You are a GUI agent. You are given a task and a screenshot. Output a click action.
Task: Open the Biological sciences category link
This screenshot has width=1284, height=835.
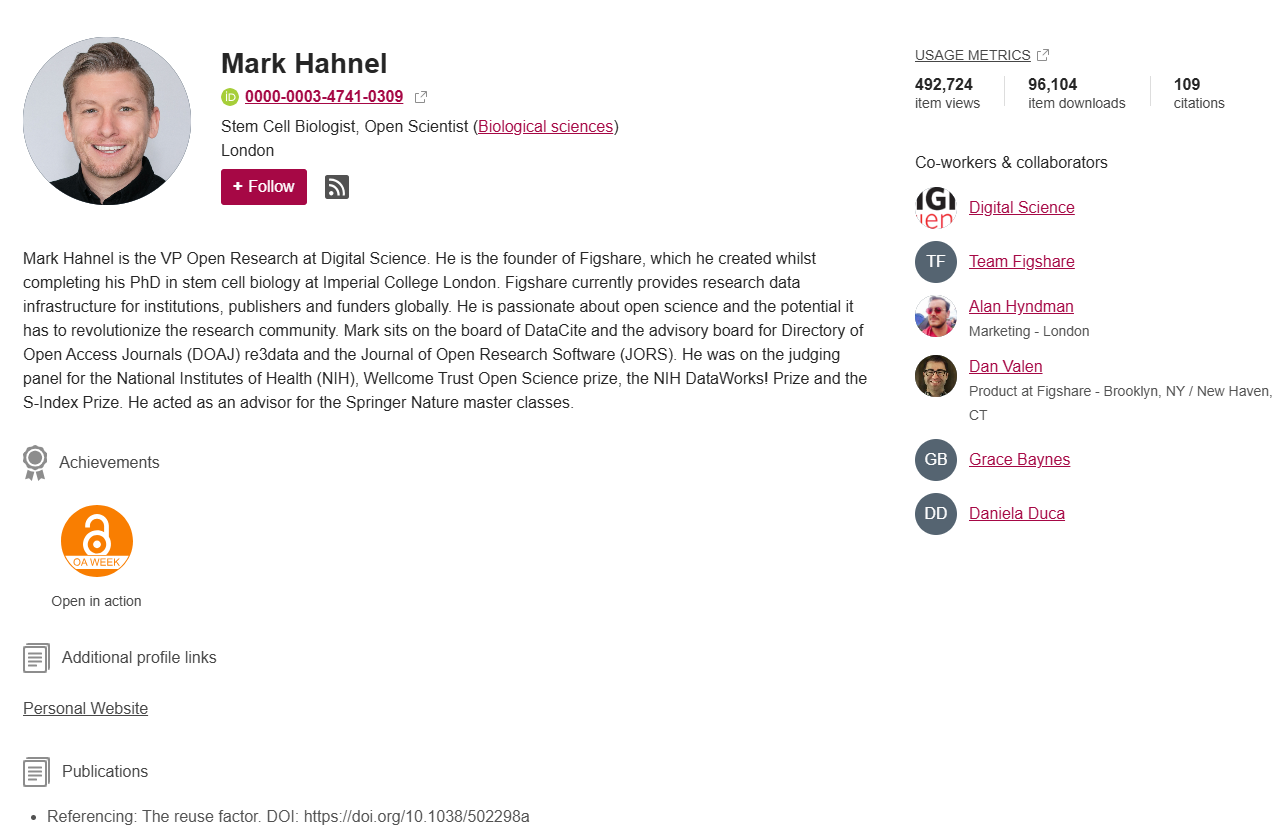pyautogui.click(x=546, y=126)
